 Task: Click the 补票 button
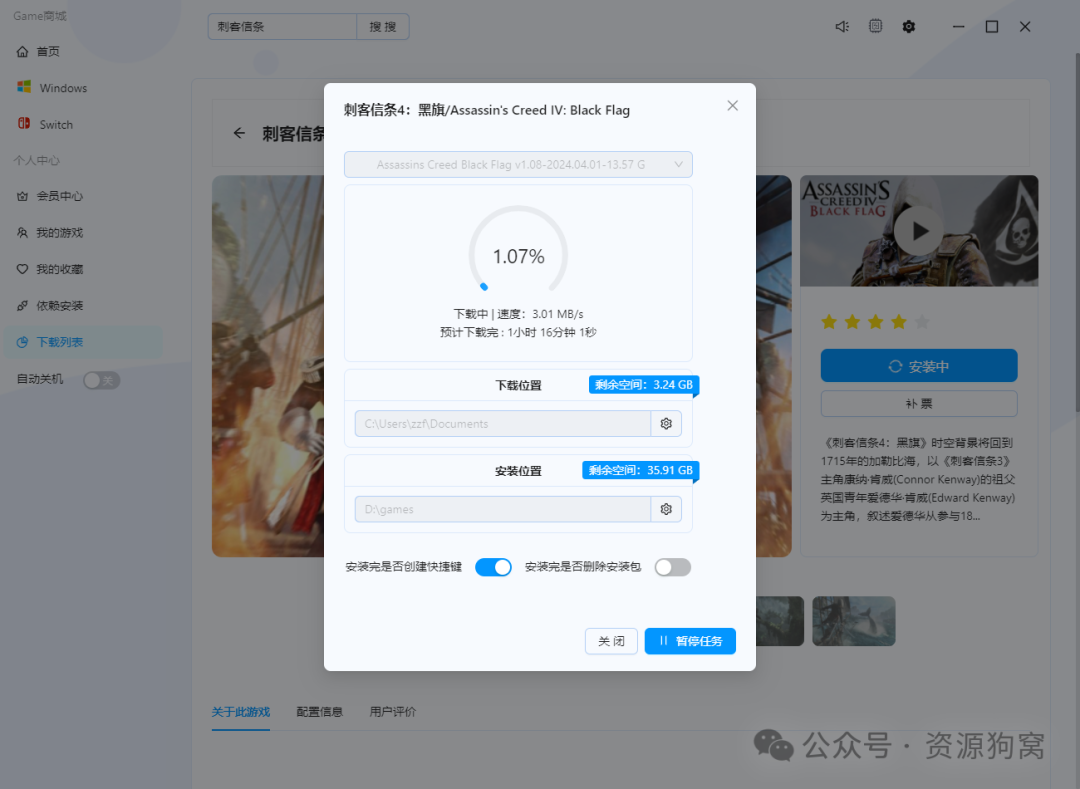(x=919, y=403)
